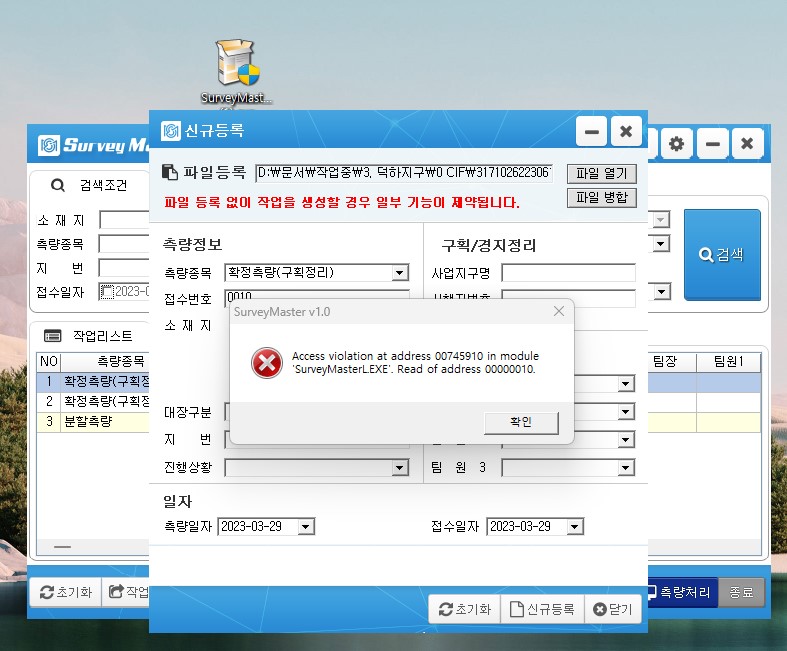Click the 파일 열기 button
The image size is (787, 651).
(602, 174)
